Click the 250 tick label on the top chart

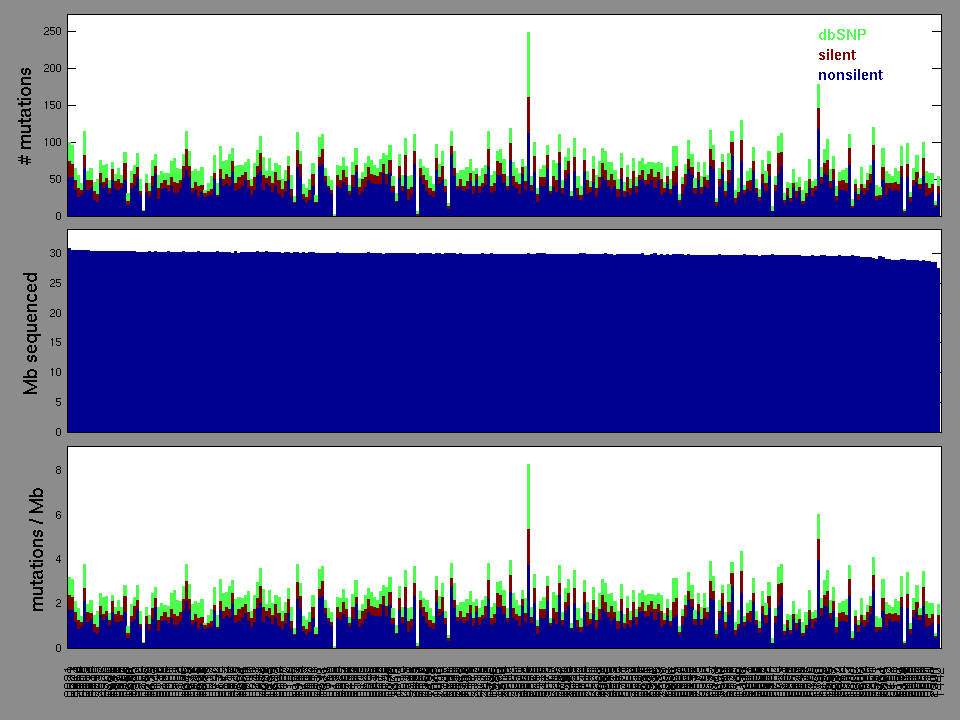coord(51,32)
